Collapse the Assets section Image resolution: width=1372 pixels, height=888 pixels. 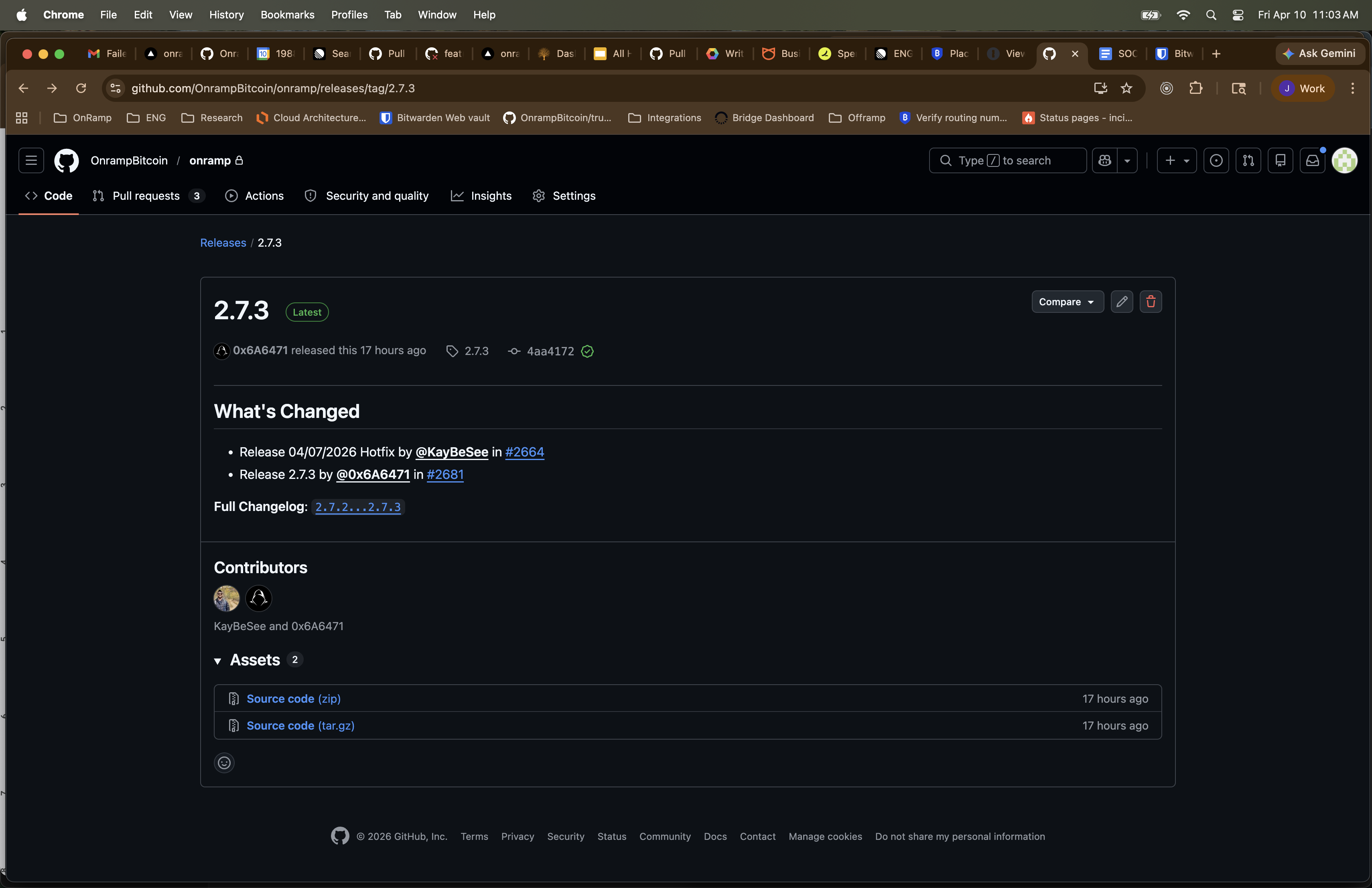pos(218,660)
